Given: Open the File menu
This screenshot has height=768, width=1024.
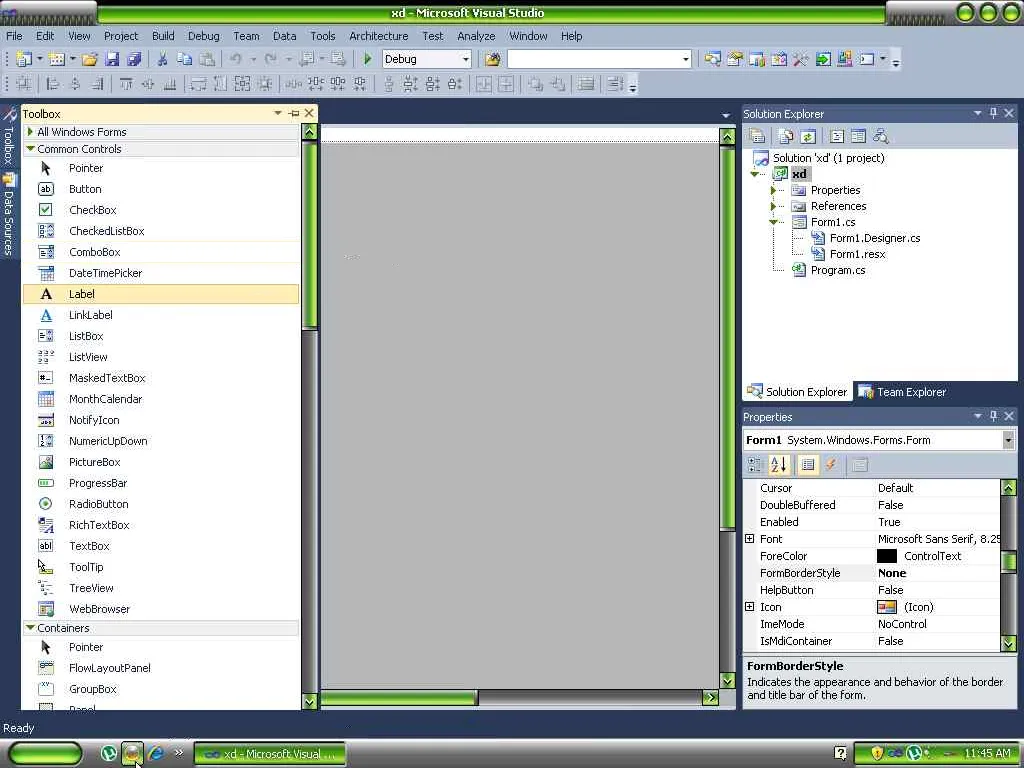Looking at the screenshot, I should click(x=14, y=36).
